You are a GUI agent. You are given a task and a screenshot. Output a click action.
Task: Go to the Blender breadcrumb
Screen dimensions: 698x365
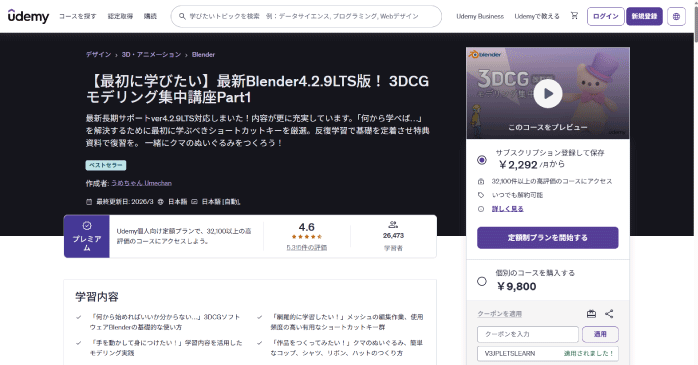pos(203,54)
